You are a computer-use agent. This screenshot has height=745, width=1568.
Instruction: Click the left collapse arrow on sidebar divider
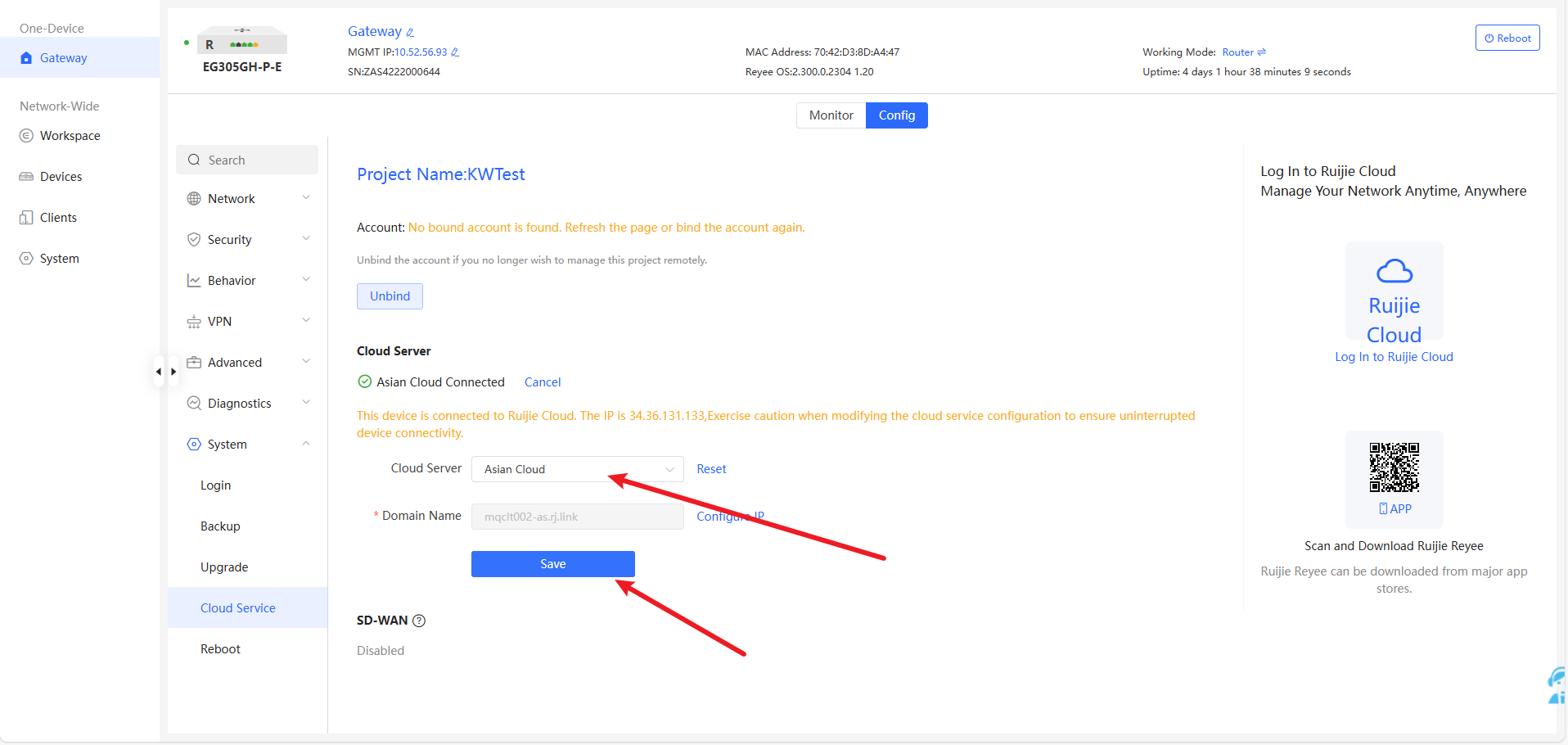tap(159, 372)
